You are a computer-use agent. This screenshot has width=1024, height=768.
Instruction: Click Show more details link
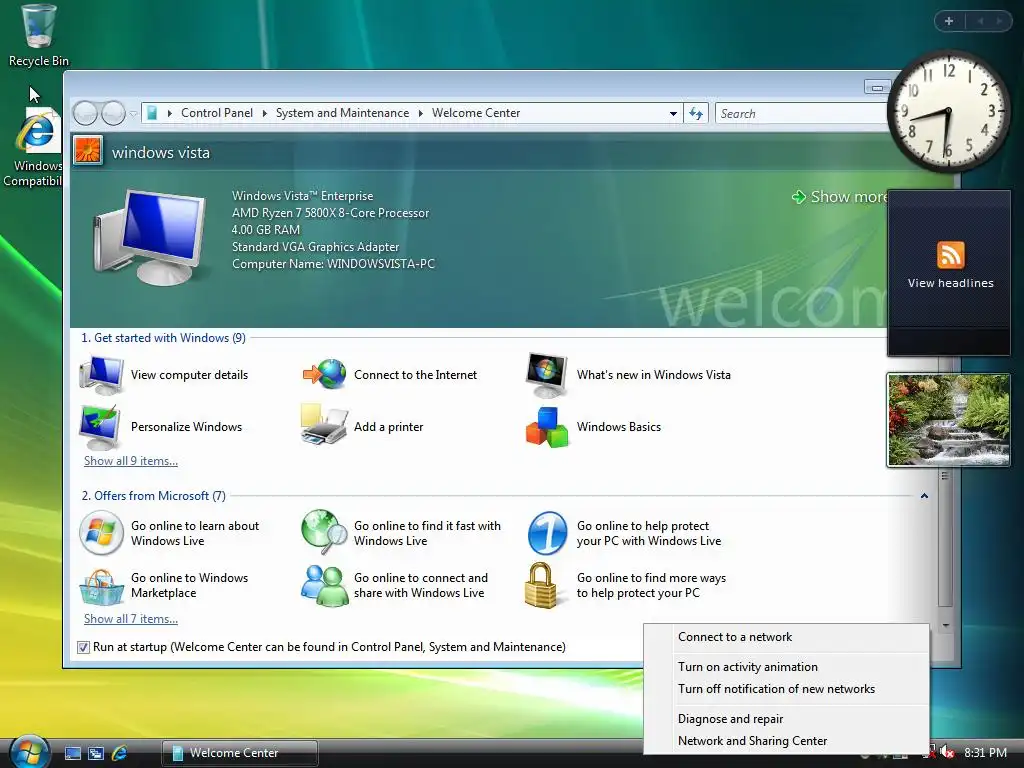(x=839, y=197)
